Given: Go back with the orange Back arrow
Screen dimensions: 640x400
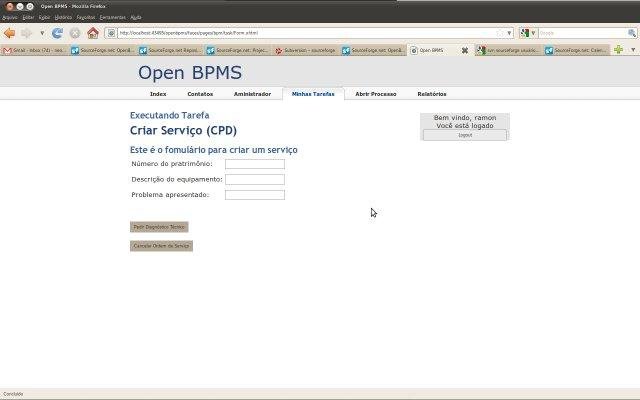Looking at the screenshot, I should click(x=9, y=33).
